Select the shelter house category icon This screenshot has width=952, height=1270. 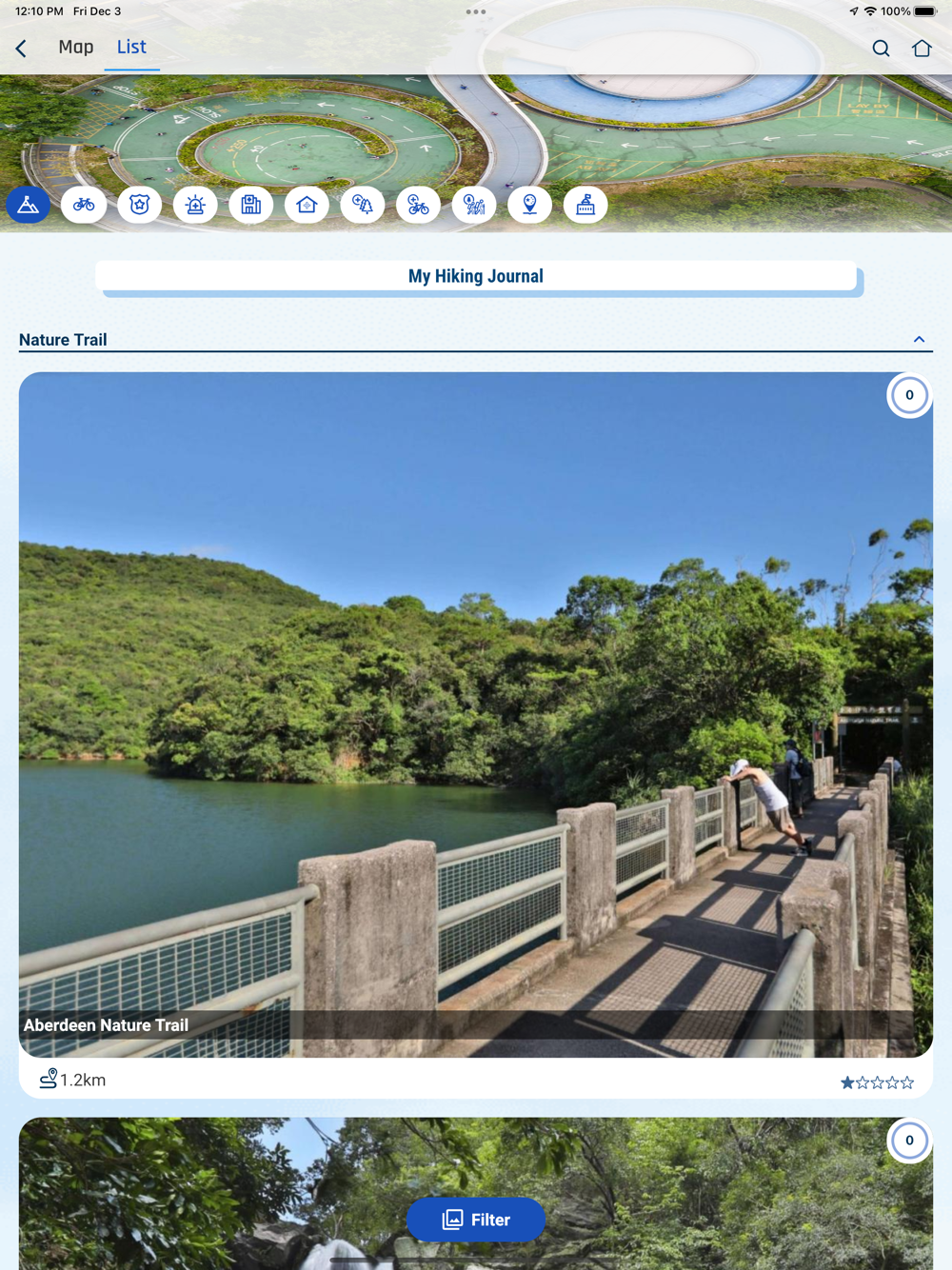point(307,205)
